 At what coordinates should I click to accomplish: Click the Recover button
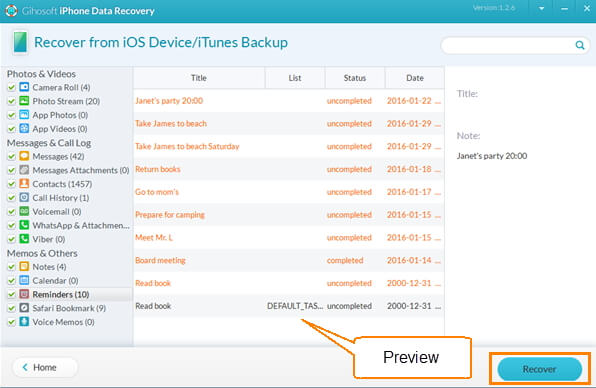[x=539, y=369]
